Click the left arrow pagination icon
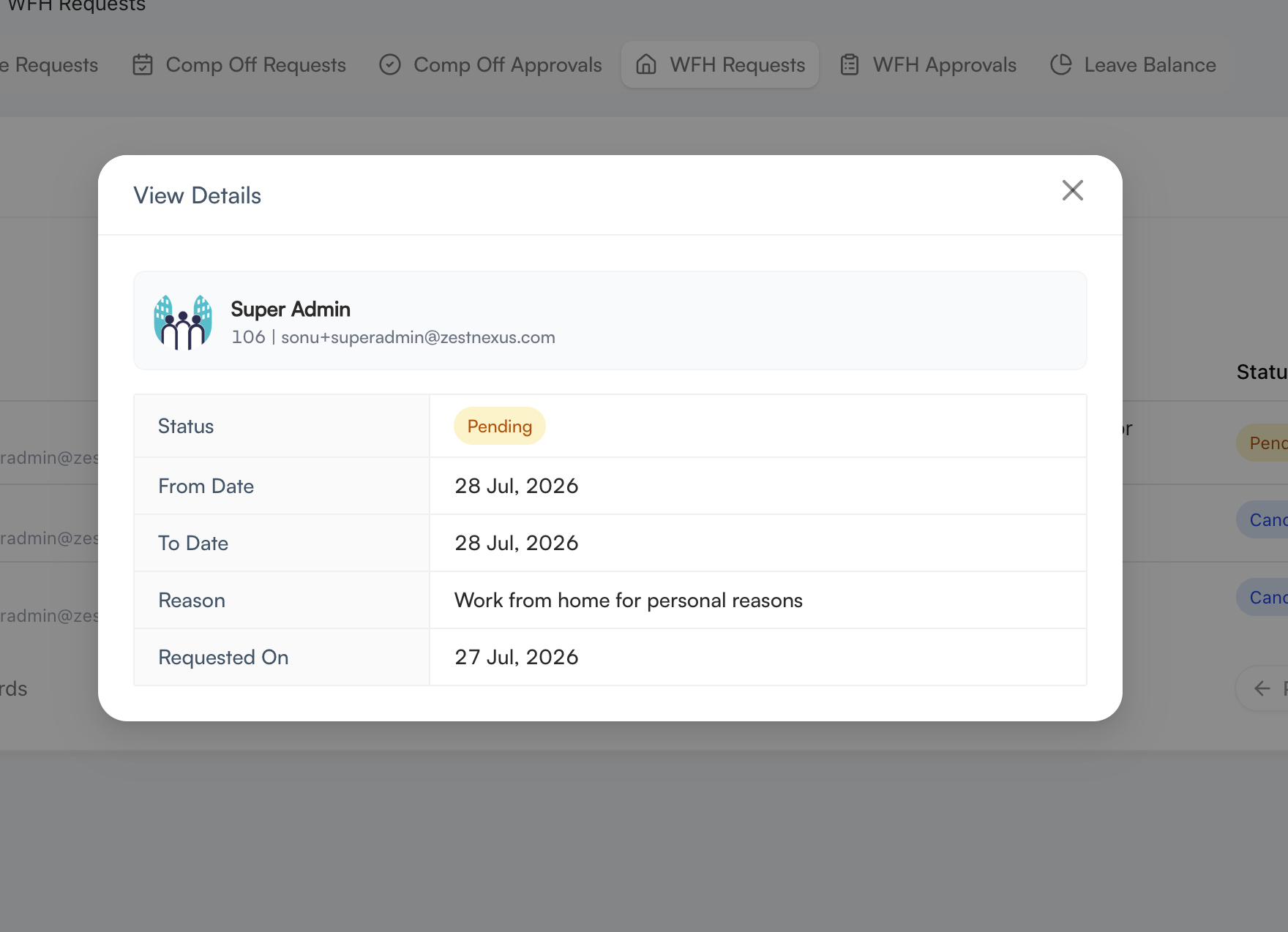Viewport: 1288px width, 932px height. tap(1262, 688)
